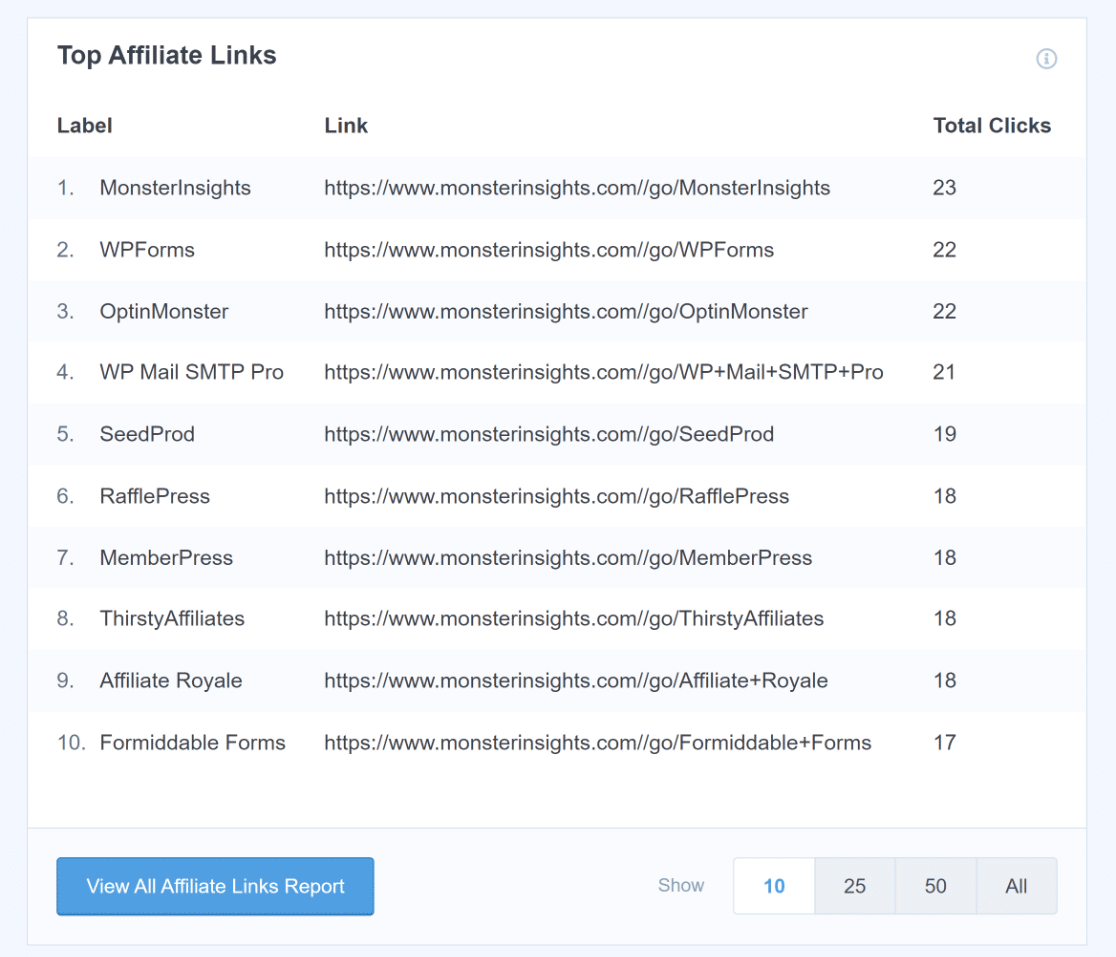The height and width of the screenshot is (957, 1116).
Task: Click the MonsterInsights label in row 1
Action: coord(175,188)
